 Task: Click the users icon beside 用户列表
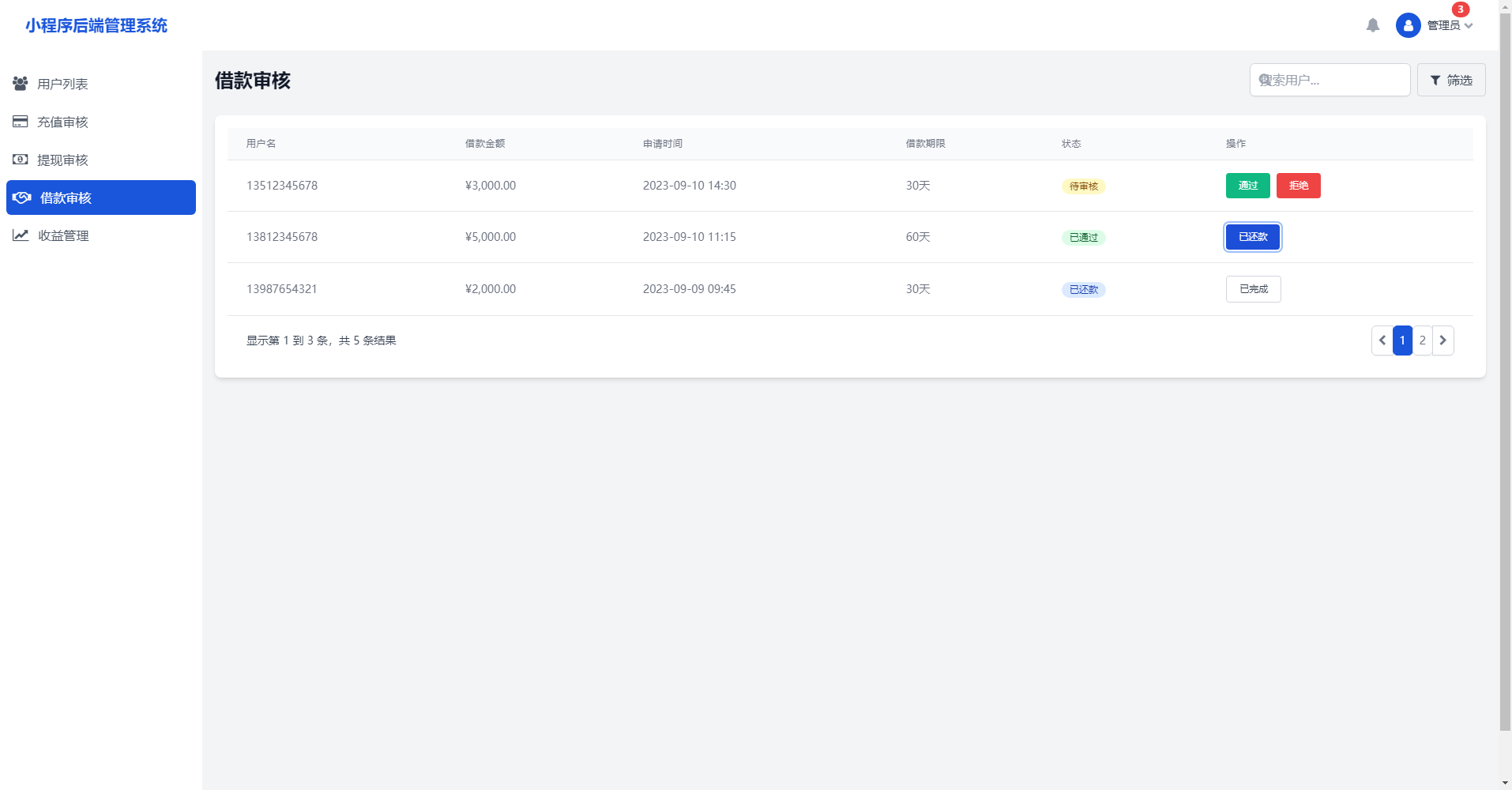pos(21,83)
